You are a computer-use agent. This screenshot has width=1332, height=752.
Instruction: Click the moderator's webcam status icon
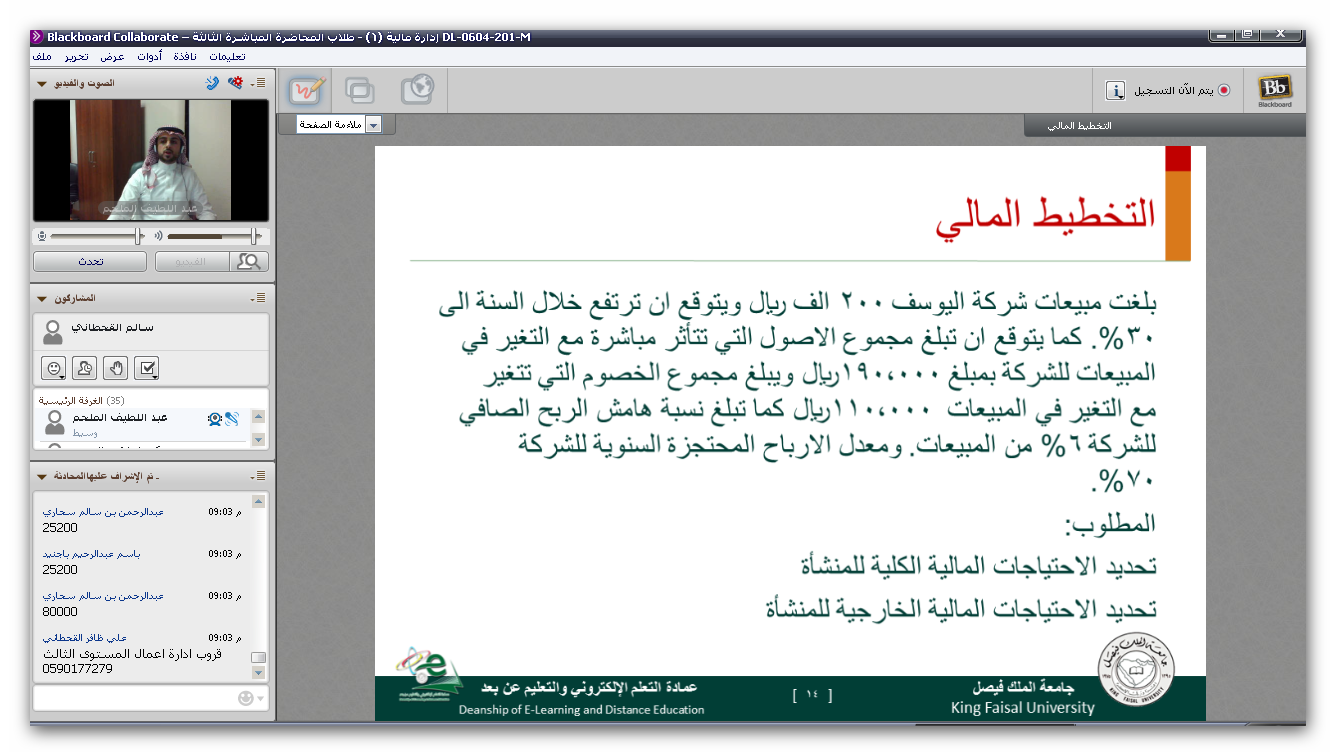(x=214, y=419)
